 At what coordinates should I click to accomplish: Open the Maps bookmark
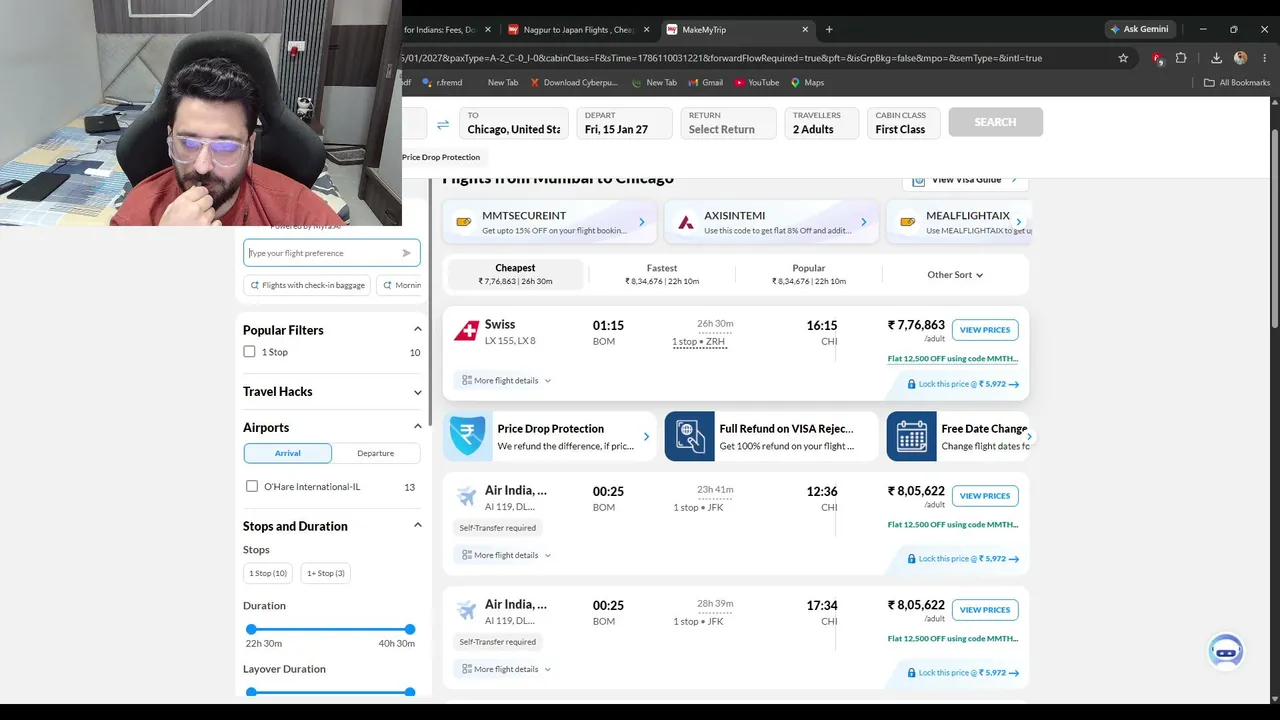click(807, 83)
